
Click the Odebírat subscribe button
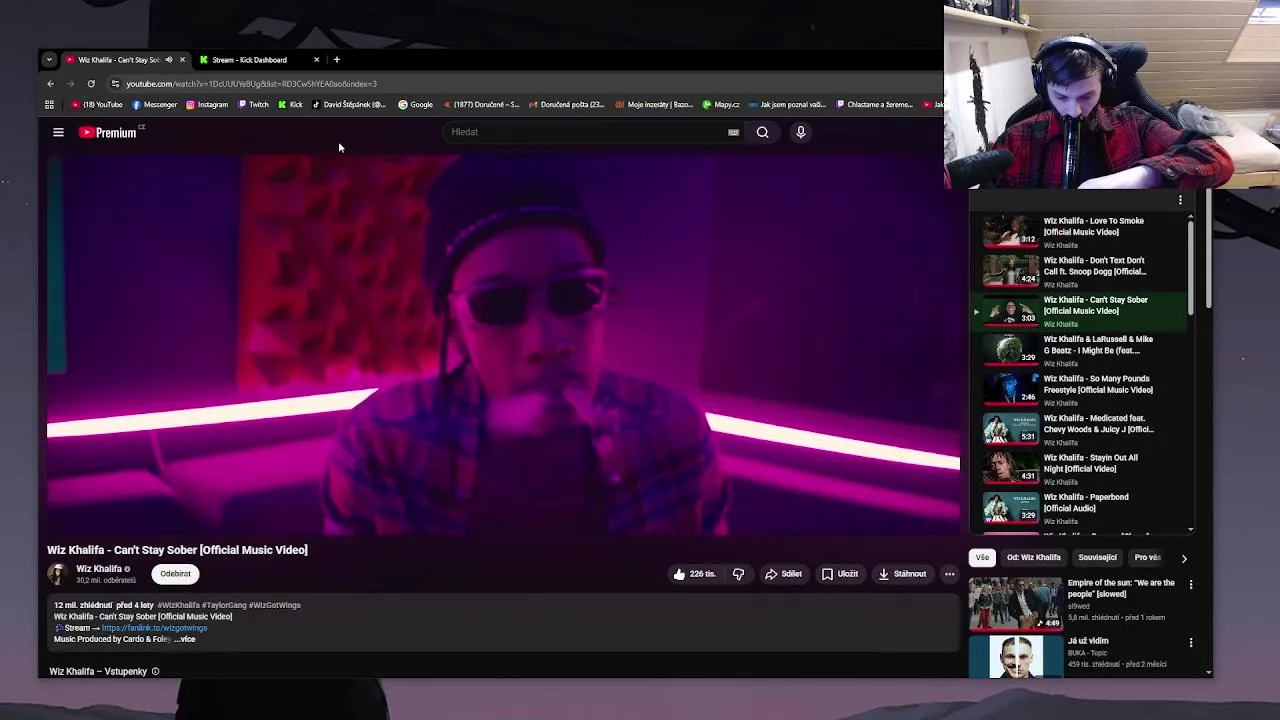[x=175, y=574]
